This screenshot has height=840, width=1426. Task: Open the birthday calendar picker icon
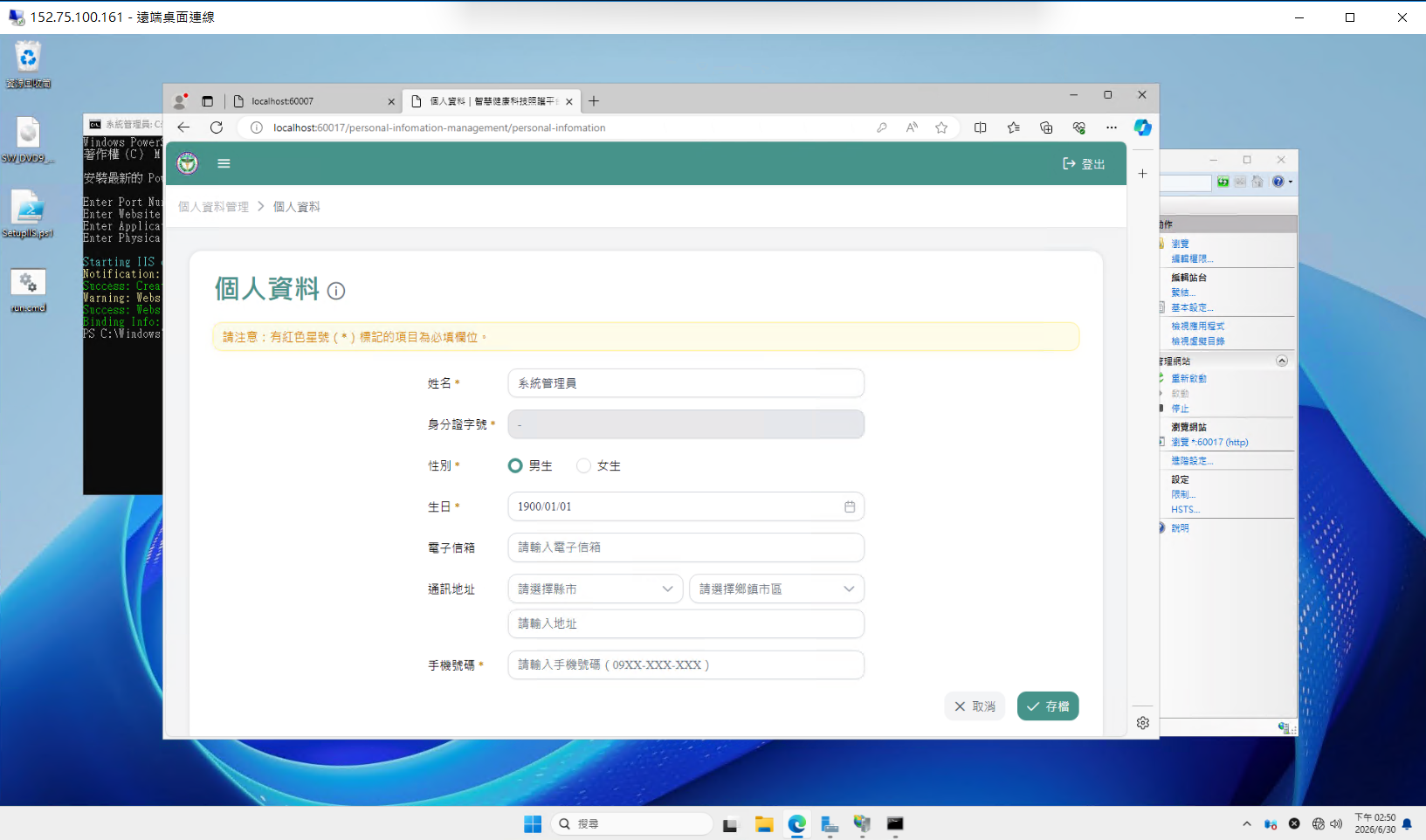tap(850, 506)
